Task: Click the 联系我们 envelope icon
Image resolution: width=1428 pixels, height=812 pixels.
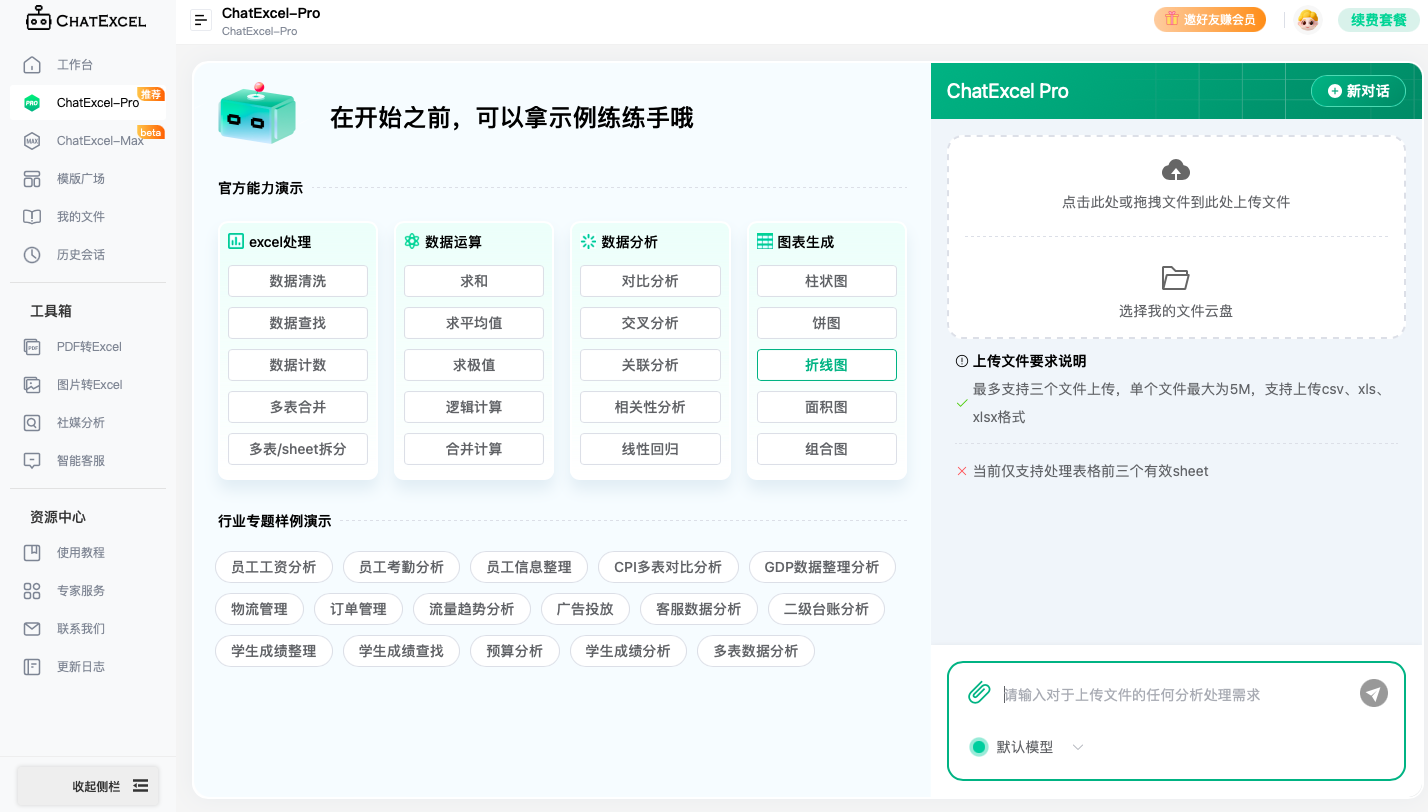Action: 33,629
